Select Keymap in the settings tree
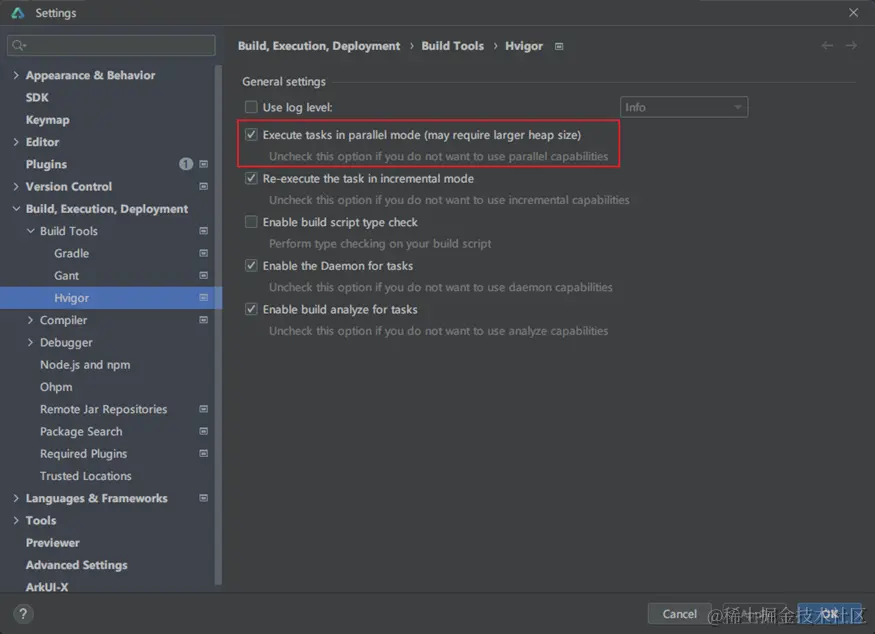This screenshot has width=875, height=634. pyautogui.click(x=47, y=120)
